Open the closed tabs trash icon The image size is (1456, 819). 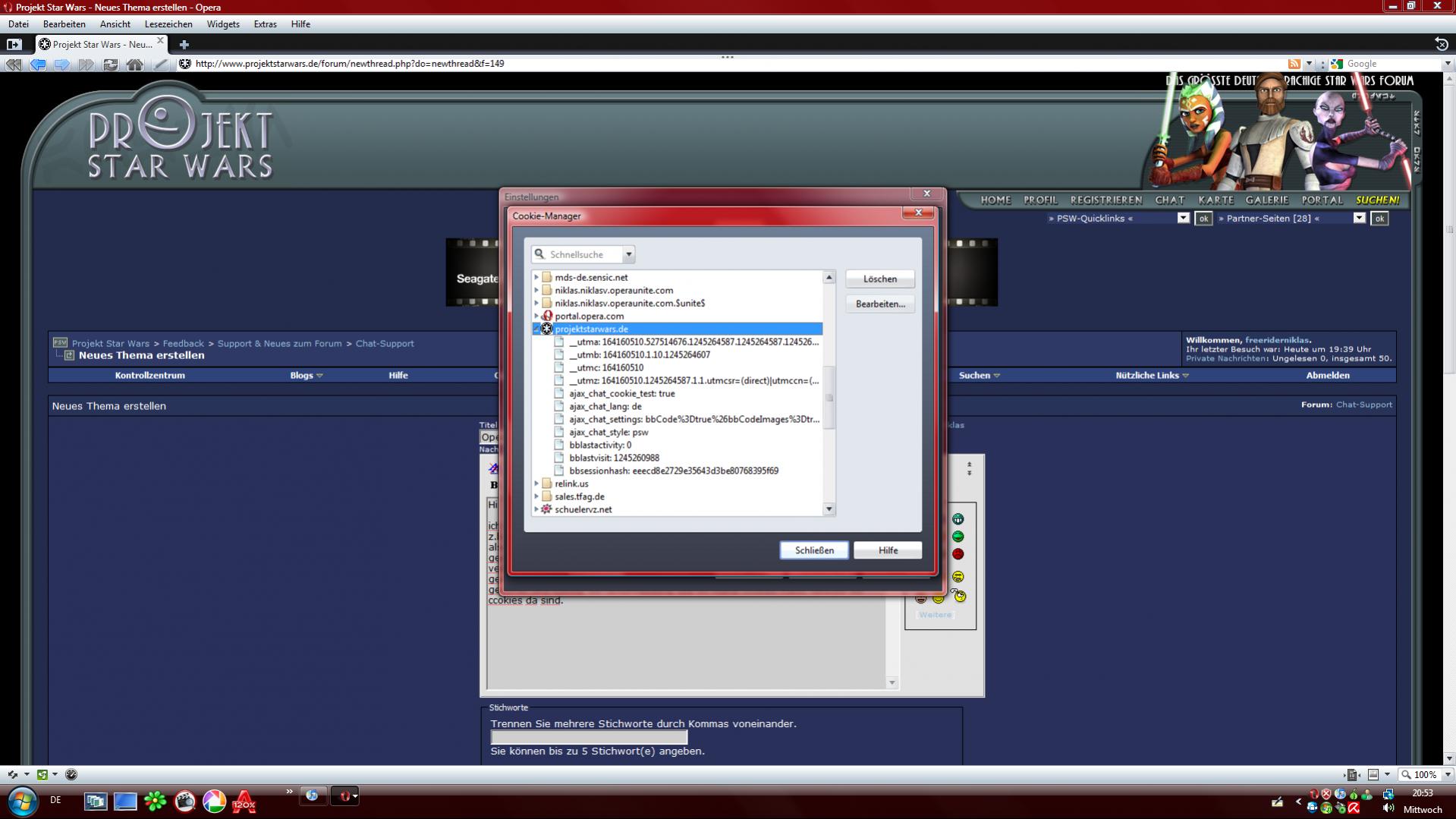point(1442,44)
